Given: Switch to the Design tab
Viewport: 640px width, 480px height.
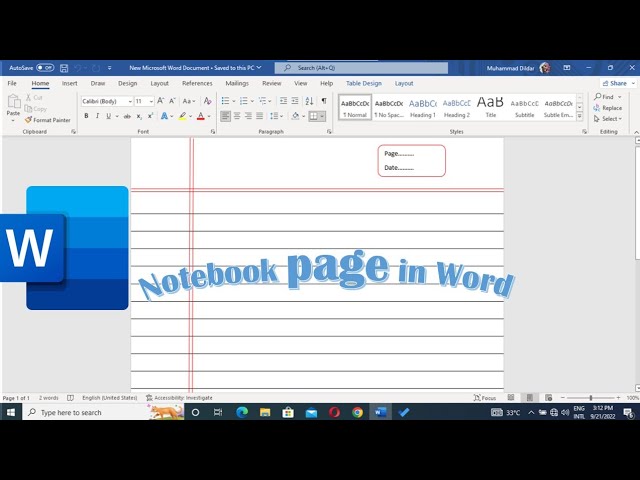Looking at the screenshot, I should point(128,83).
